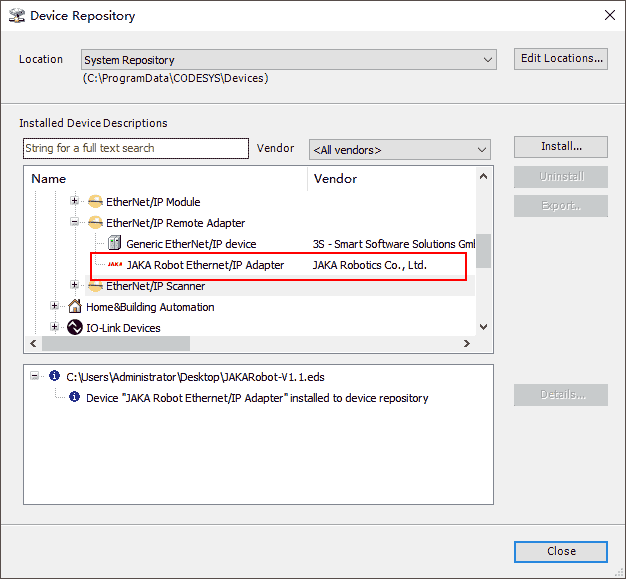
Task: Click the info icon beside the installed device message
Action: [x=74, y=398]
